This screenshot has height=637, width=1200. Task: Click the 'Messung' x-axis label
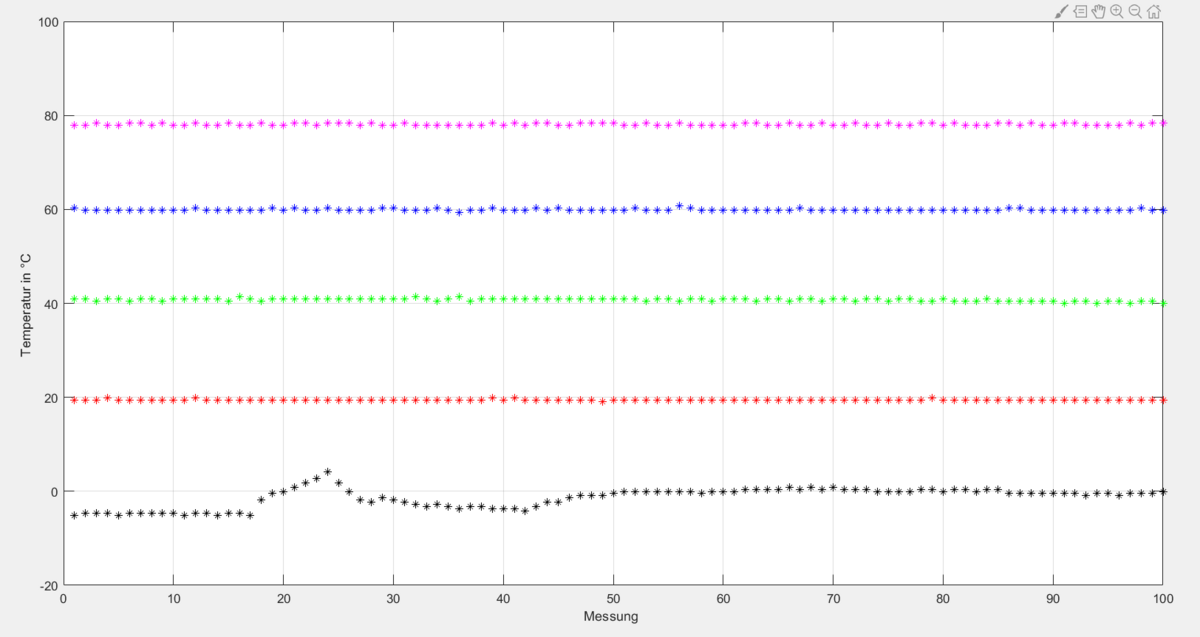(611, 617)
